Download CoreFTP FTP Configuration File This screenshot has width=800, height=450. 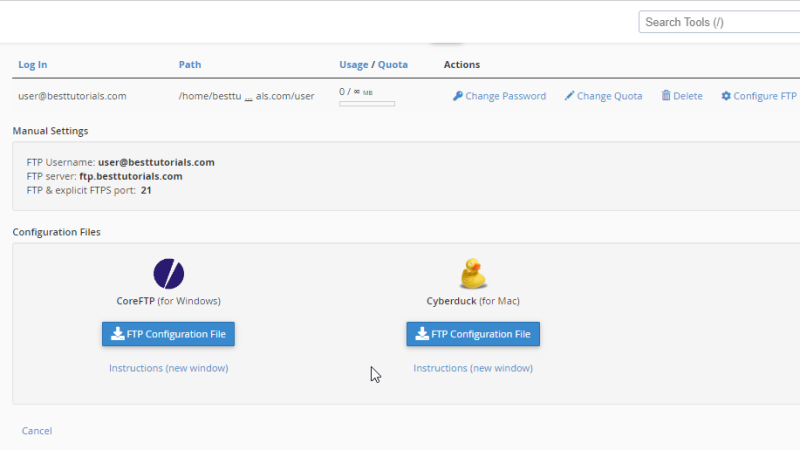pyautogui.click(x=168, y=334)
